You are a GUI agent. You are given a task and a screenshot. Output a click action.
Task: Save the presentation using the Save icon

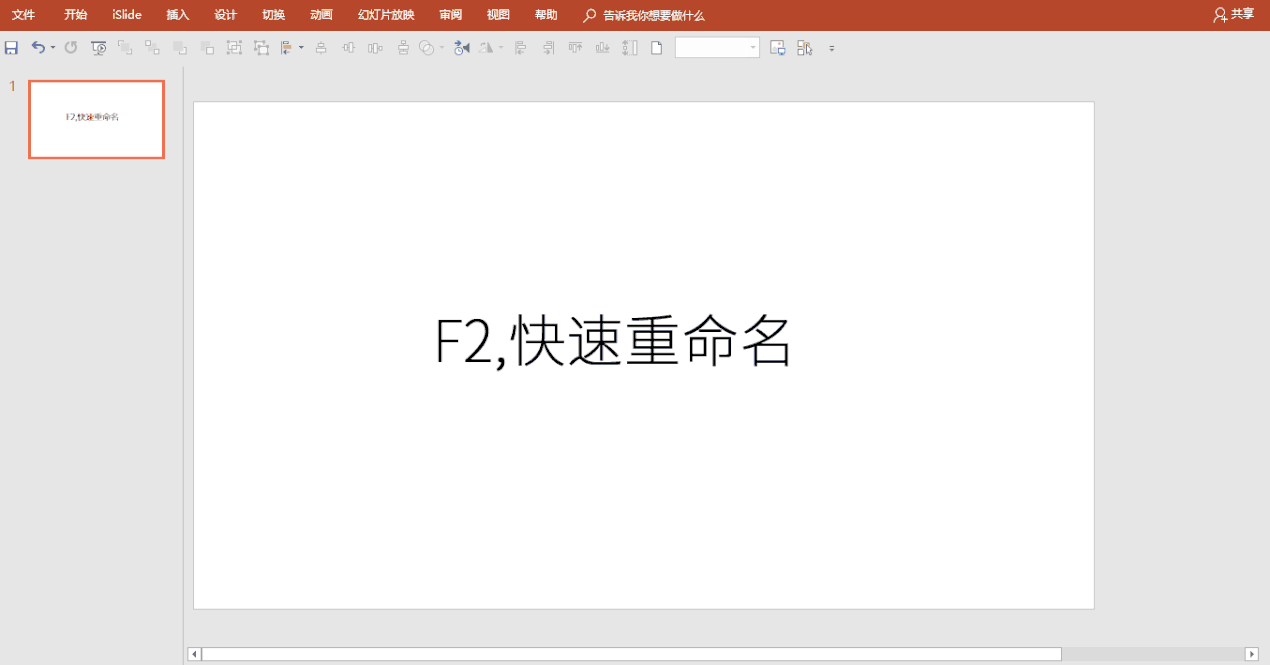pyautogui.click(x=11, y=47)
